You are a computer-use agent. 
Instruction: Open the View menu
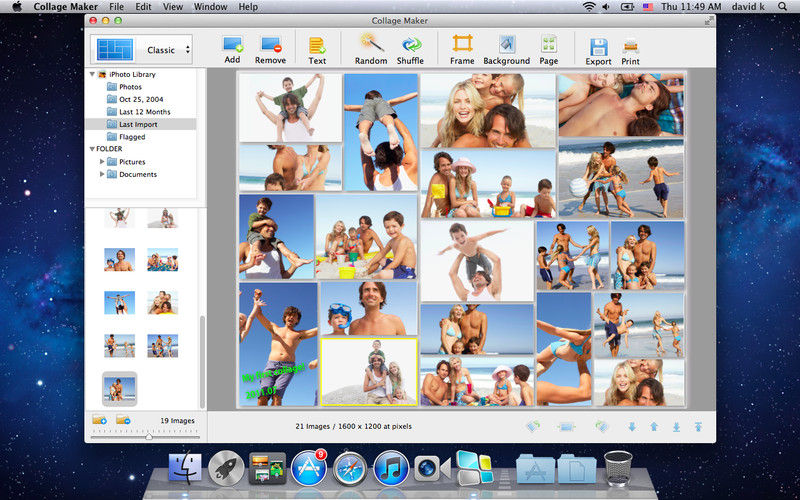click(x=173, y=7)
